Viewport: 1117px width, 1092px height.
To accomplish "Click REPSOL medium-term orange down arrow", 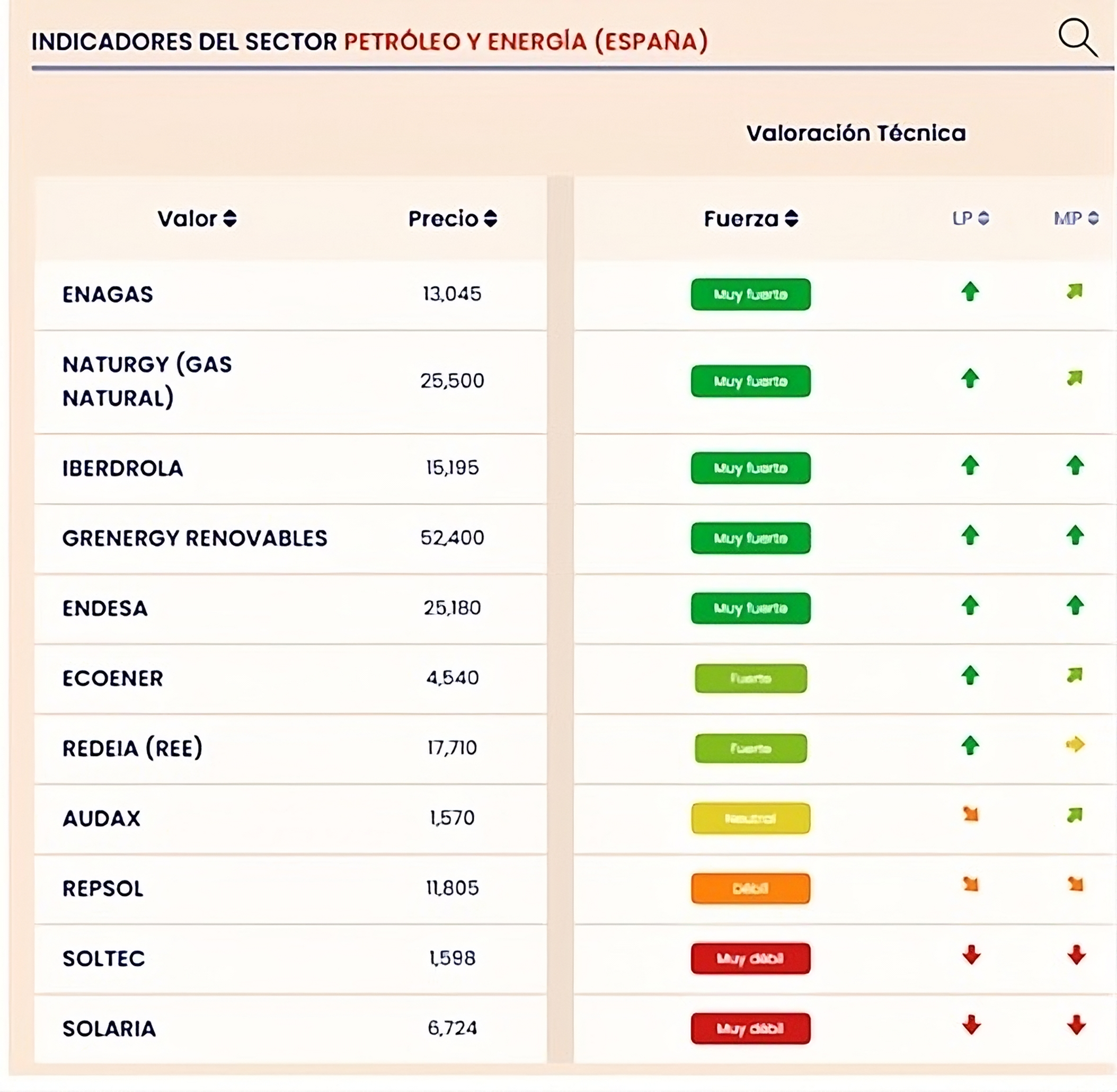I will point(1076,884).
